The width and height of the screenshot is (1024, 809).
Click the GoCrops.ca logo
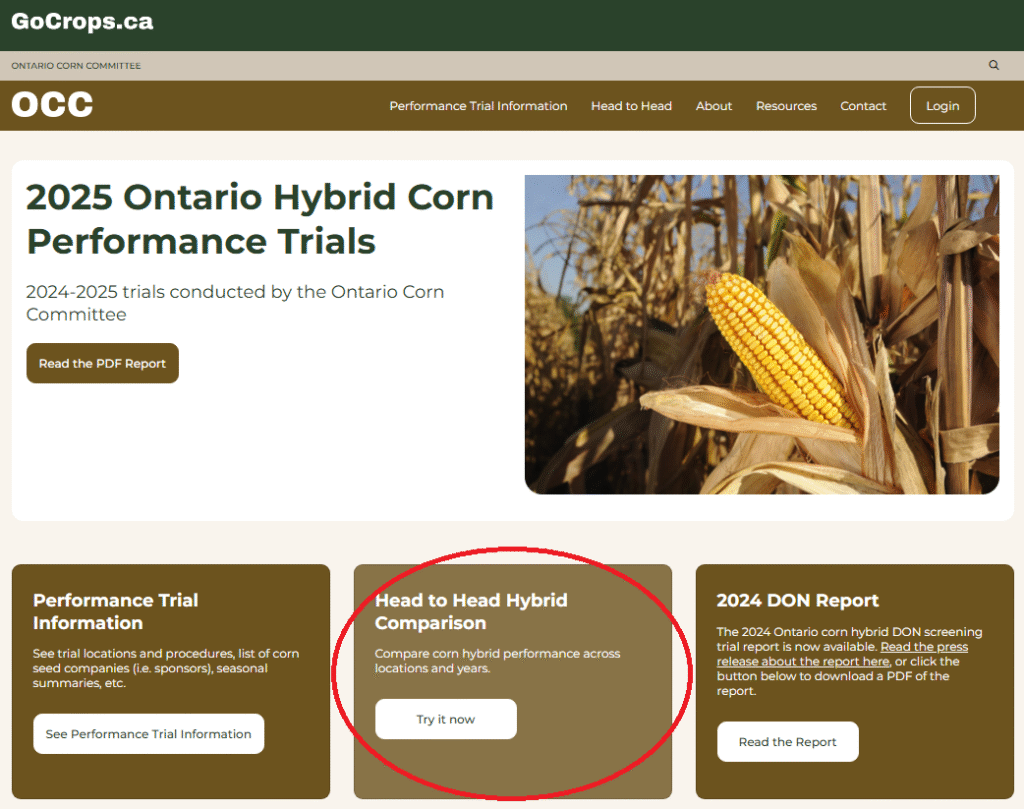[82, 21]
